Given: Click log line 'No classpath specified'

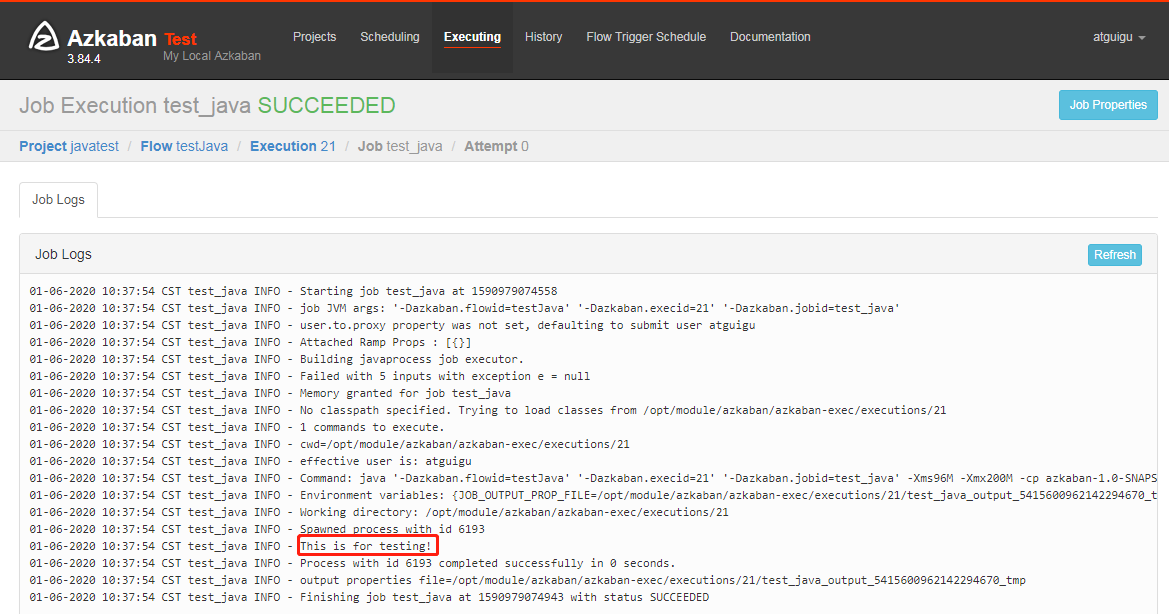Looking at the screenshot, I should (488, 411).
